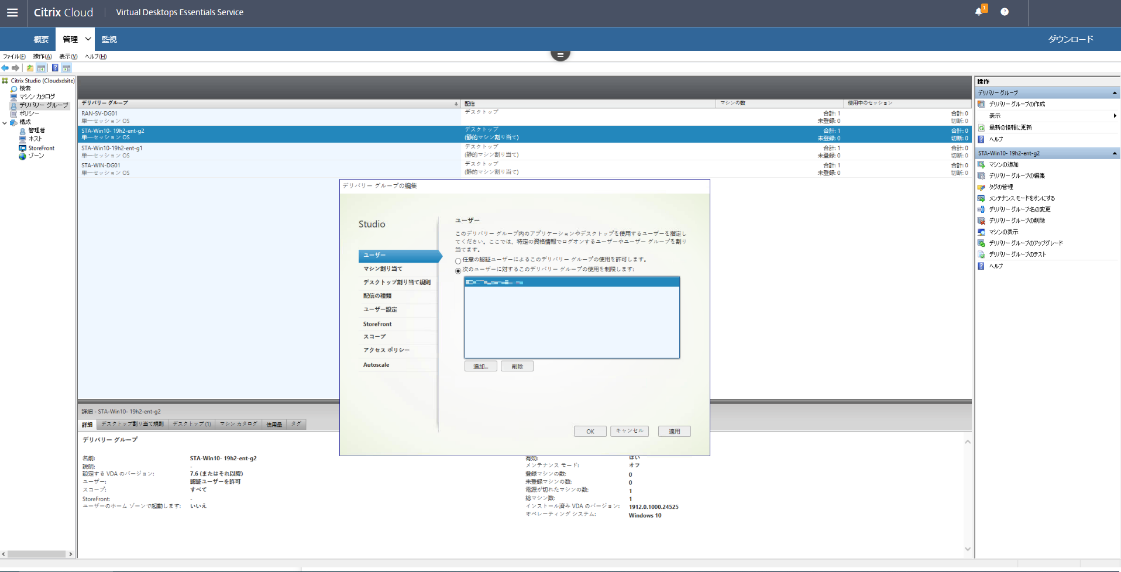Open デスクトップ割り当て規則 page in dialog
The height and width of the screenshot is (572, 1121).
point(397,282)
